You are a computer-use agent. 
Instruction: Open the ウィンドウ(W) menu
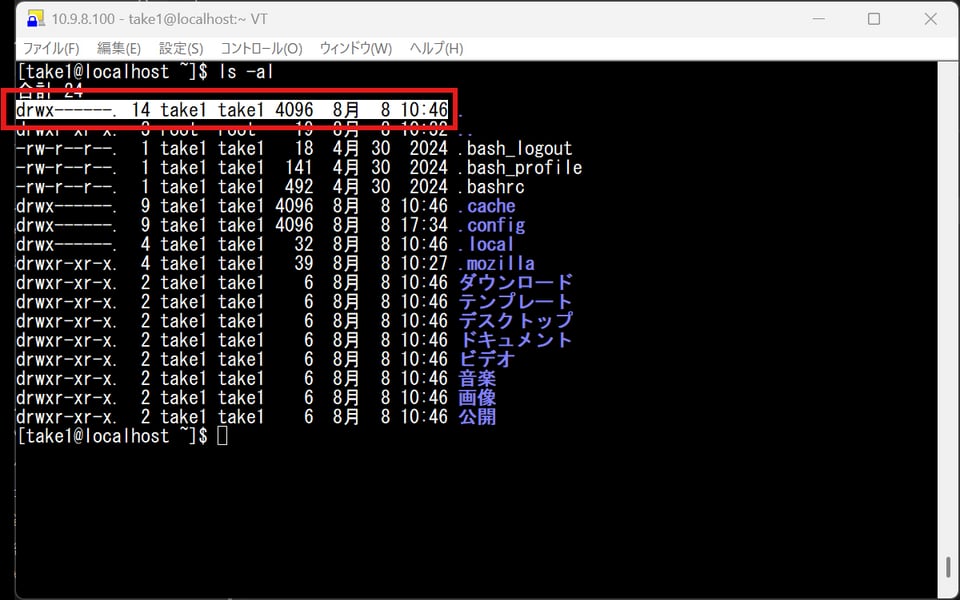point(356,48)
